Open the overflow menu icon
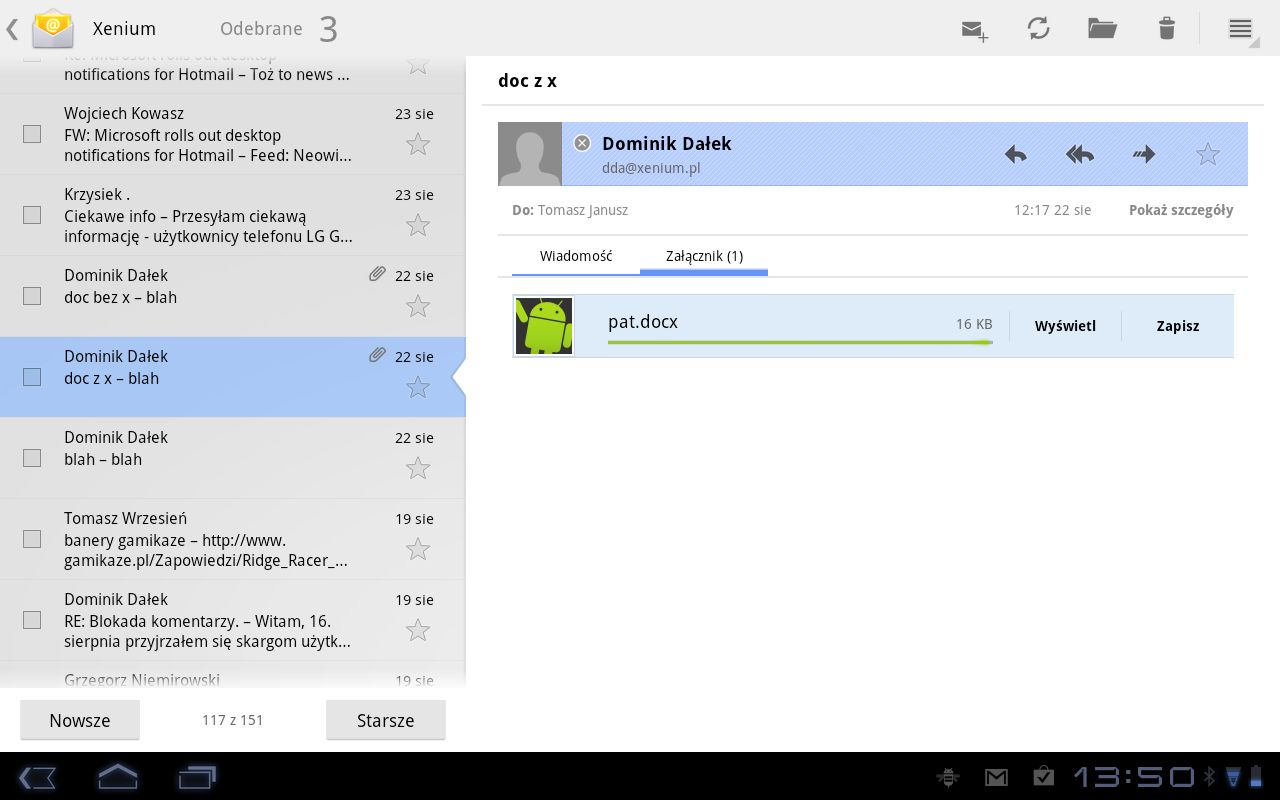The image size is (1280, 800). [1240, 29]
